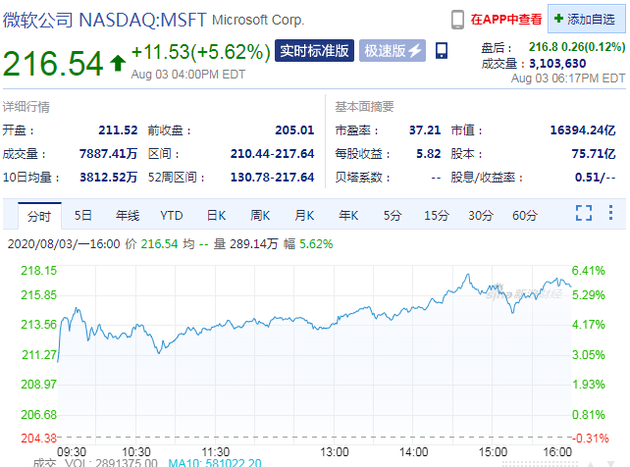Select the 60分 interval tab
The width and height of the screenshot is (630, 467).
click(525, 215)
